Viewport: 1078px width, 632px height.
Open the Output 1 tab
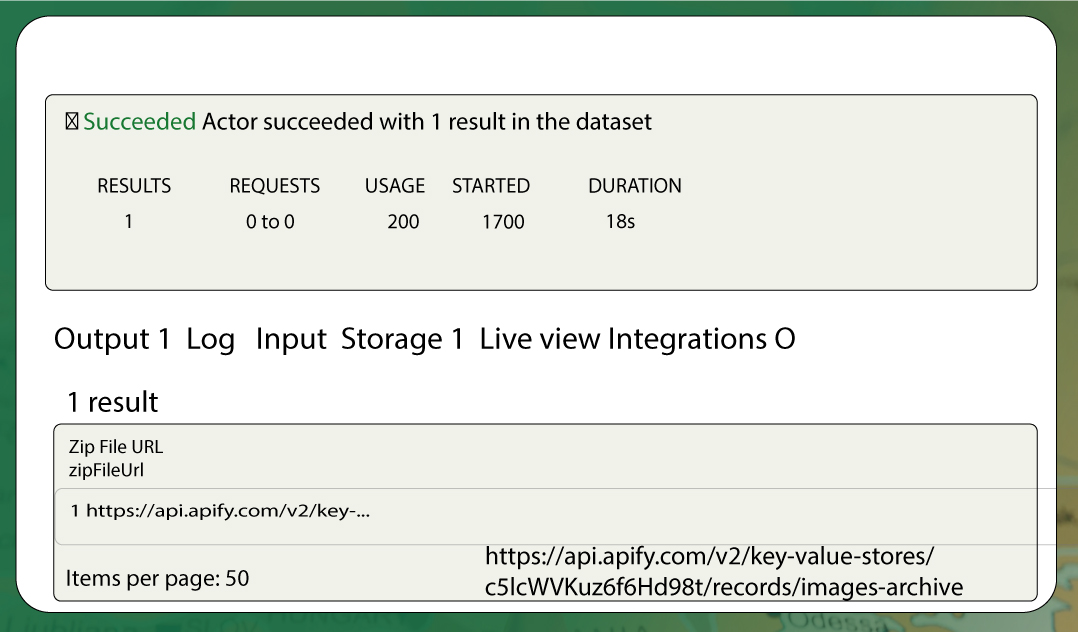coord(112,339)
